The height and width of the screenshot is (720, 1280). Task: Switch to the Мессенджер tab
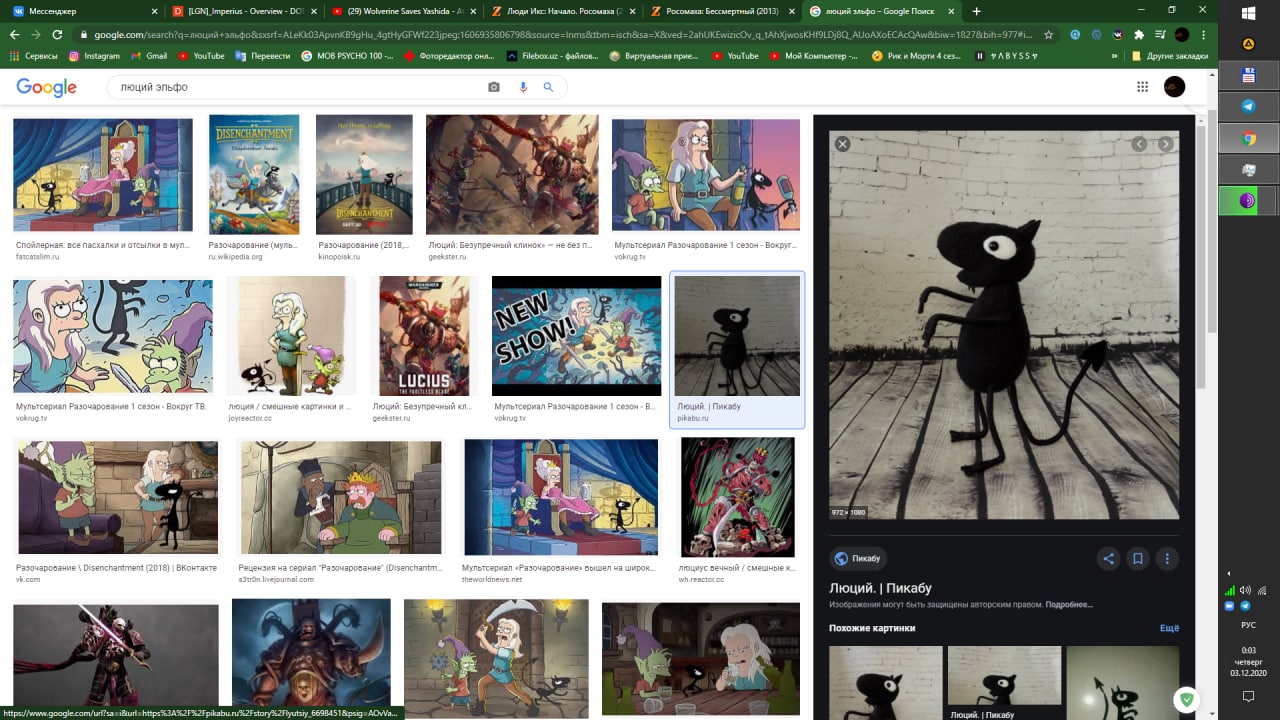84,11
